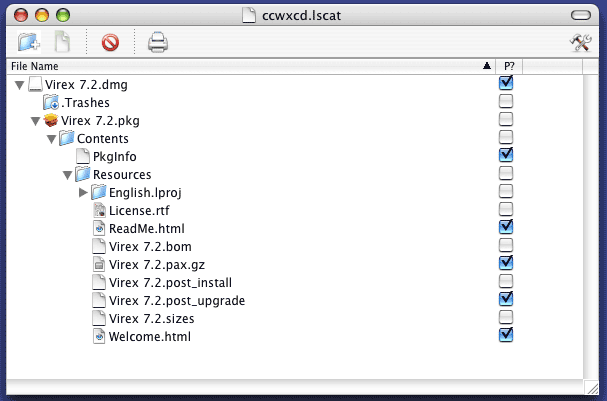Screen dimensions: 607x401
Task: Expand the English.lproj folder triangle
Action: click(84, 192)
